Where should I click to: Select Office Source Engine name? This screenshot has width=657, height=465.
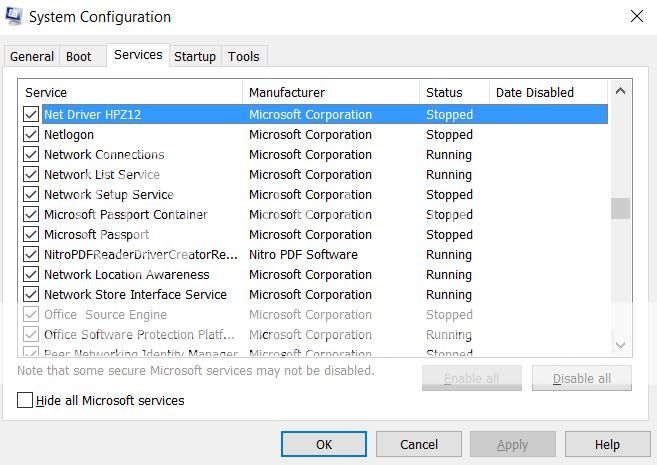pos(106,315)
